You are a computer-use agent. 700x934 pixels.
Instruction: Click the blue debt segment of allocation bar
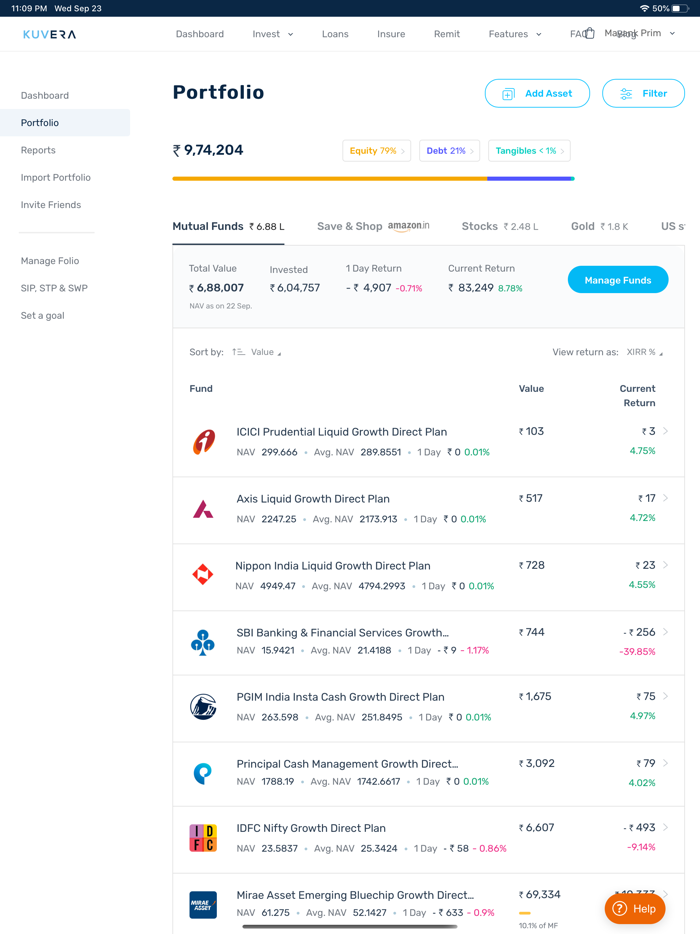[x=529, y=179]
